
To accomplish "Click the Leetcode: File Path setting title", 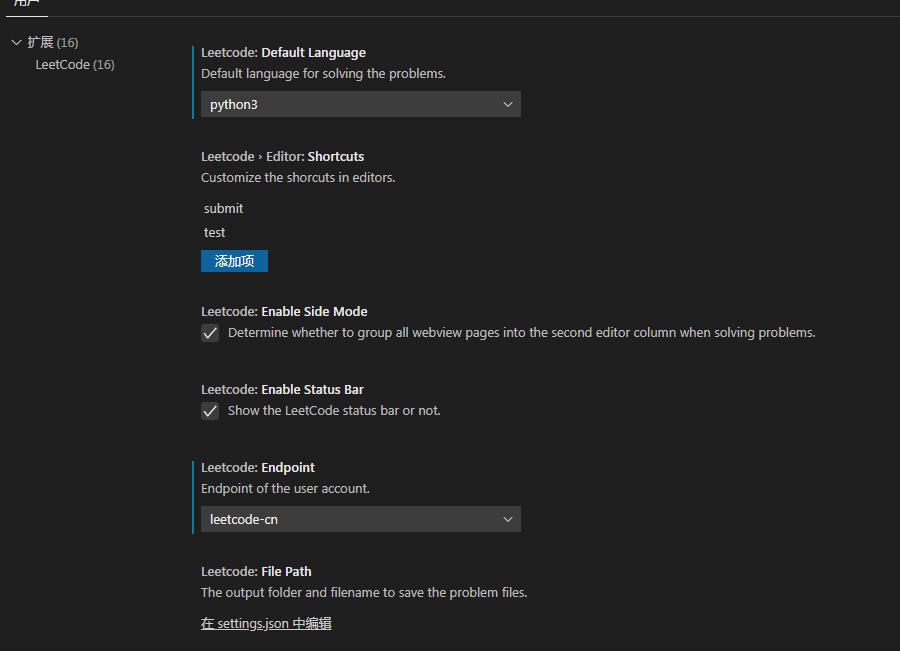I will pos(256,571).
